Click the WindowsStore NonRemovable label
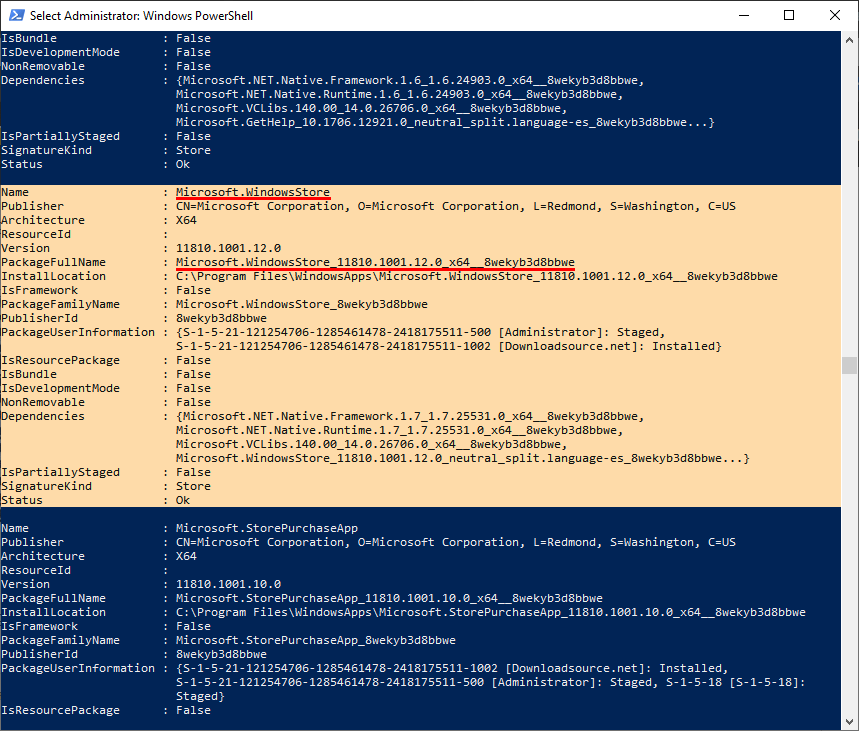The width and height of the screenshot is (859, 731). click(43, 402)
